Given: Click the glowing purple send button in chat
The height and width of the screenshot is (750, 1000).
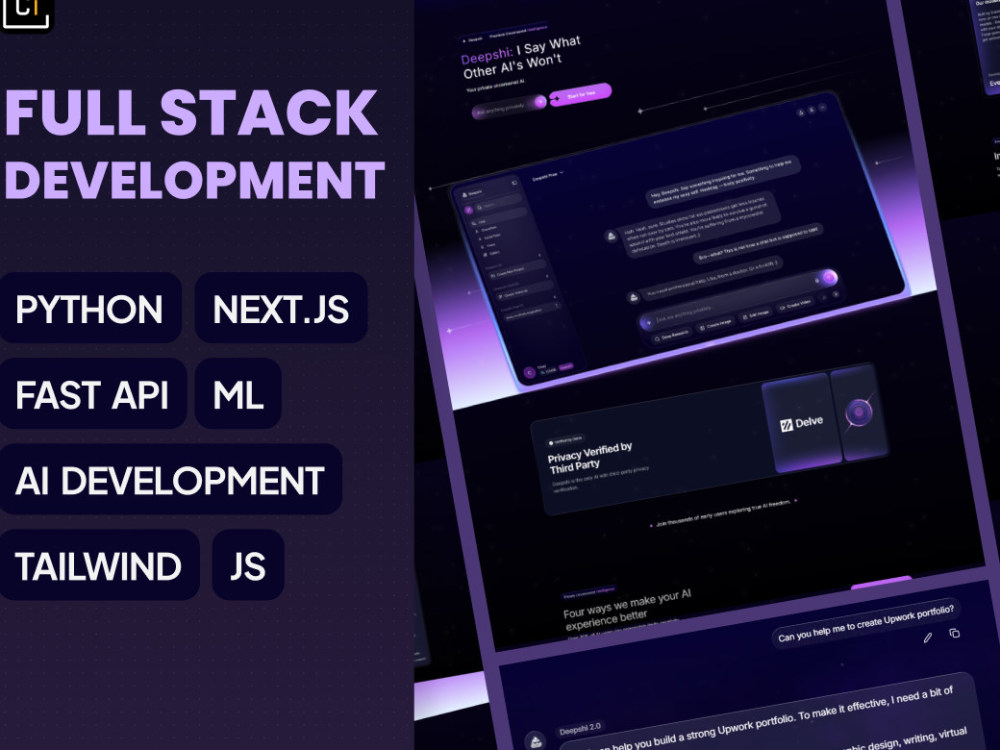Looking at the screenshot, I should [828, 277].
